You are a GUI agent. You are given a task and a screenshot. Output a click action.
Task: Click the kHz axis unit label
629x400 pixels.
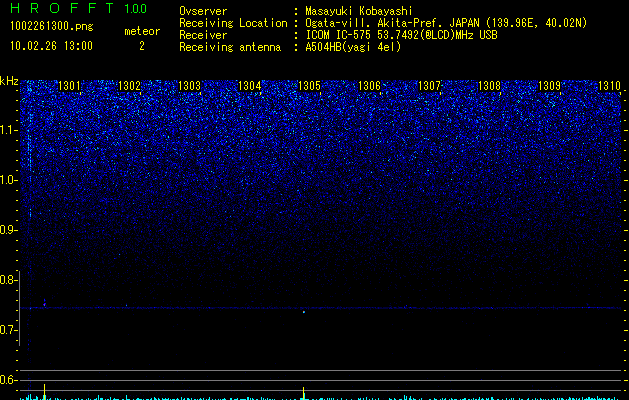[9, 81]
